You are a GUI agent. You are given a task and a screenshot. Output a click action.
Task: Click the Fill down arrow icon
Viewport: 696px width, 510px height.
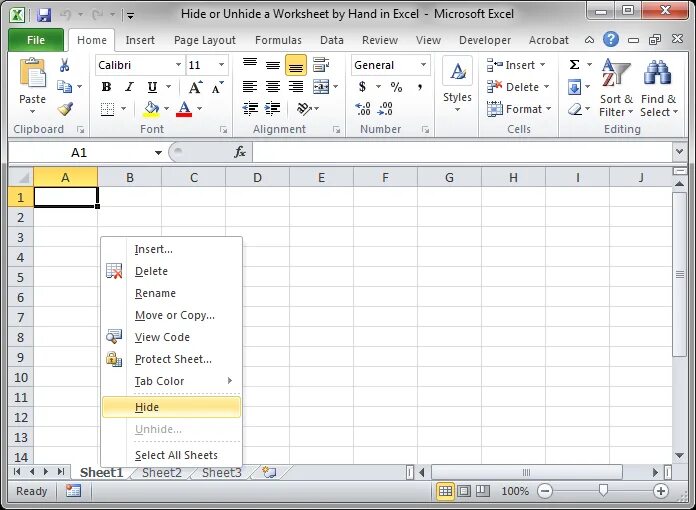coord(574,87)
